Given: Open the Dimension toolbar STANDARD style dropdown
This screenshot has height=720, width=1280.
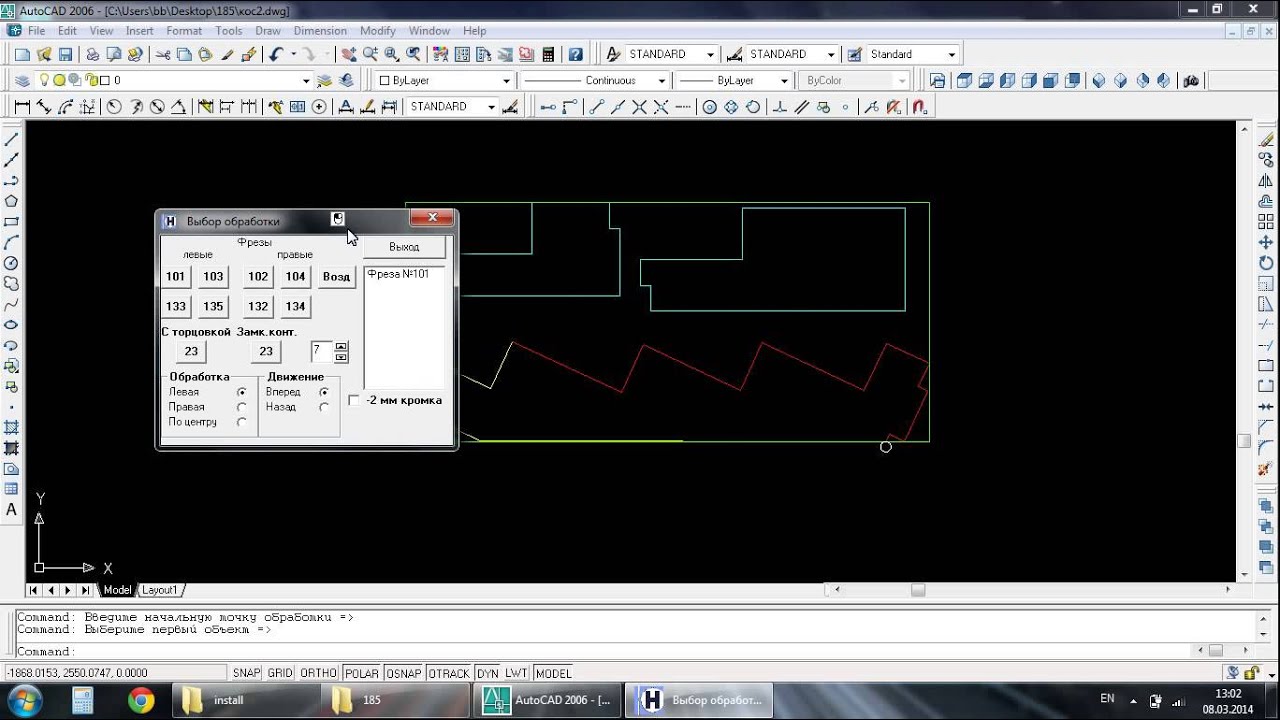Looking at the screenshot, I should [491, 106].
